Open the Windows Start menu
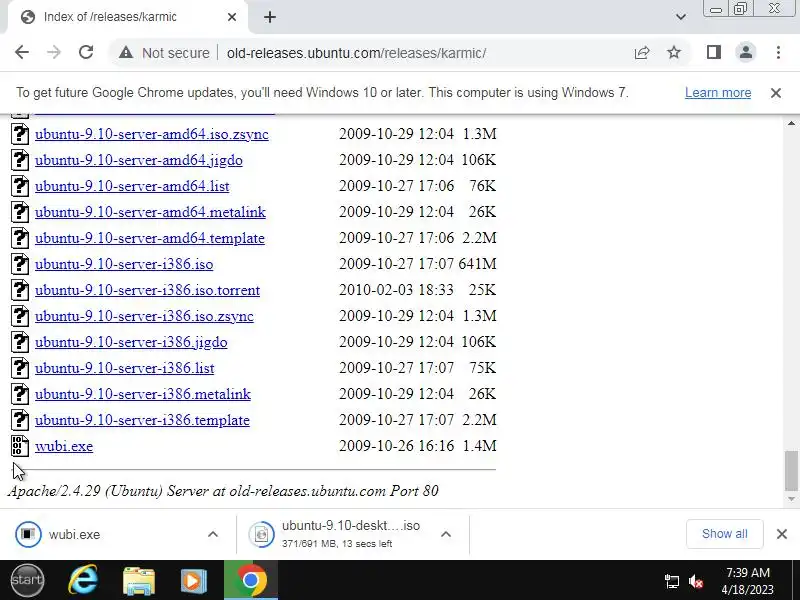This screenshot has height=600, width=800. pos(28,580)
